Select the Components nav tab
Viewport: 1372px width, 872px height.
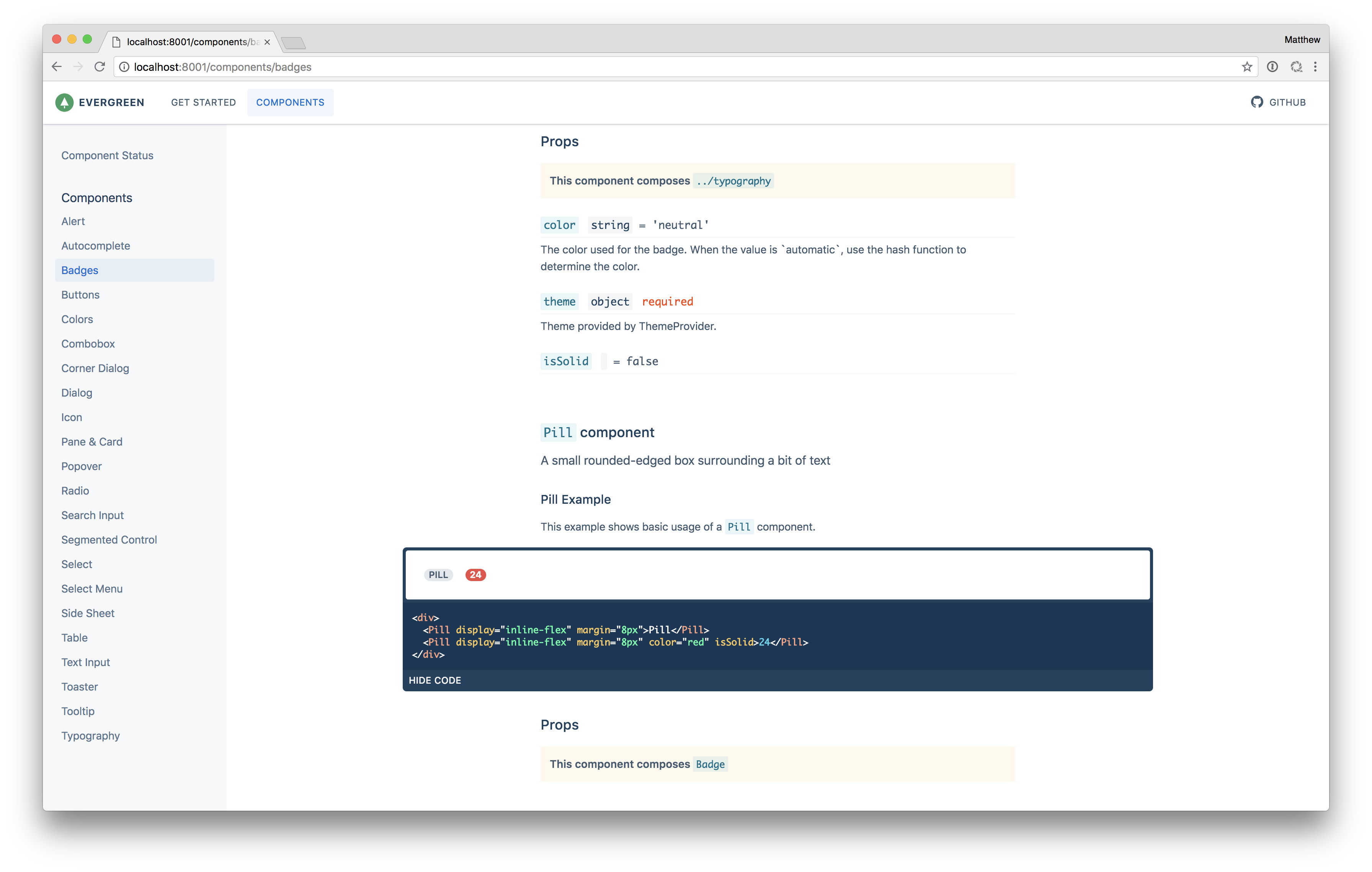pos(290,103)
